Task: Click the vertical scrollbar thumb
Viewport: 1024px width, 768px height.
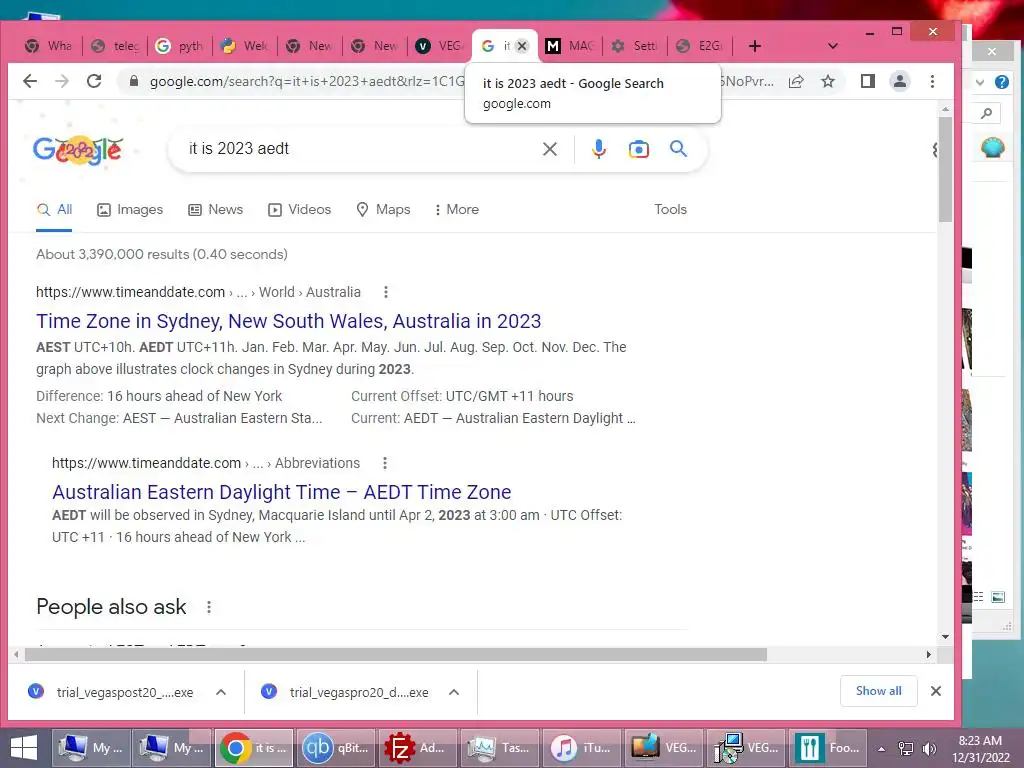Action: [946, 170]
